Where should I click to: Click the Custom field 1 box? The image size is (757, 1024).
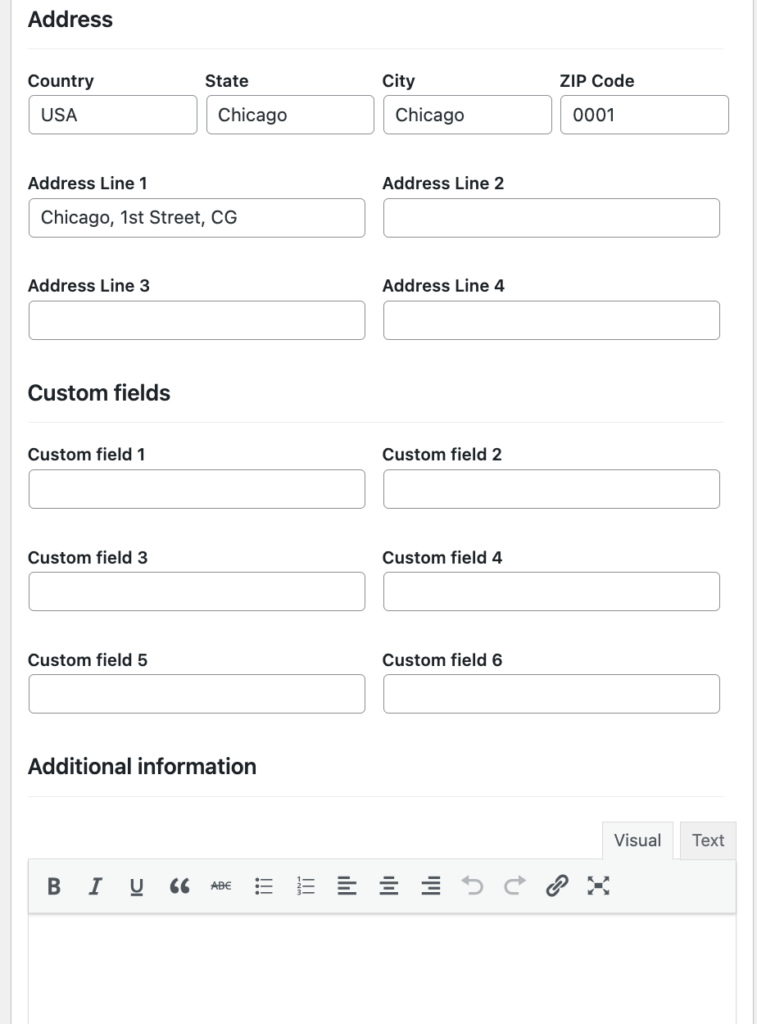[x=197, y=489]
